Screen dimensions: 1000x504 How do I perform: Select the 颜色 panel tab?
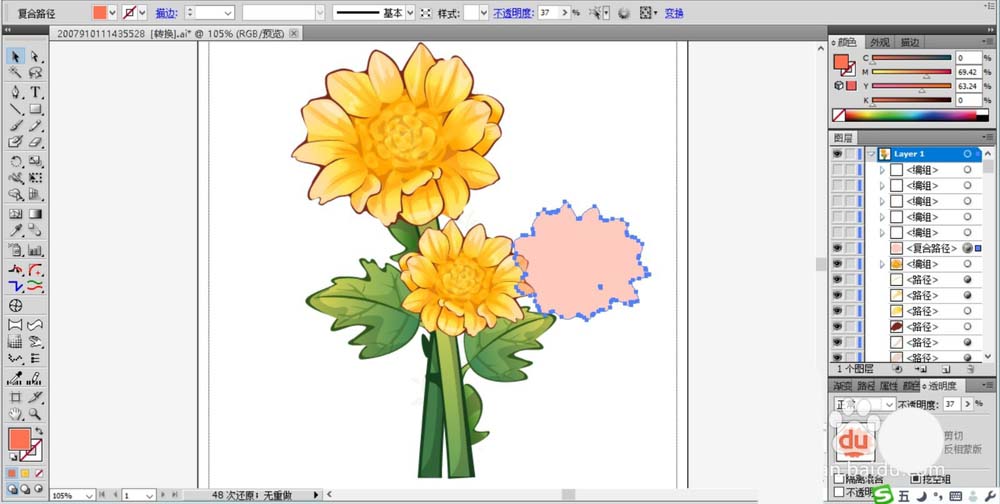pos(847,42)
